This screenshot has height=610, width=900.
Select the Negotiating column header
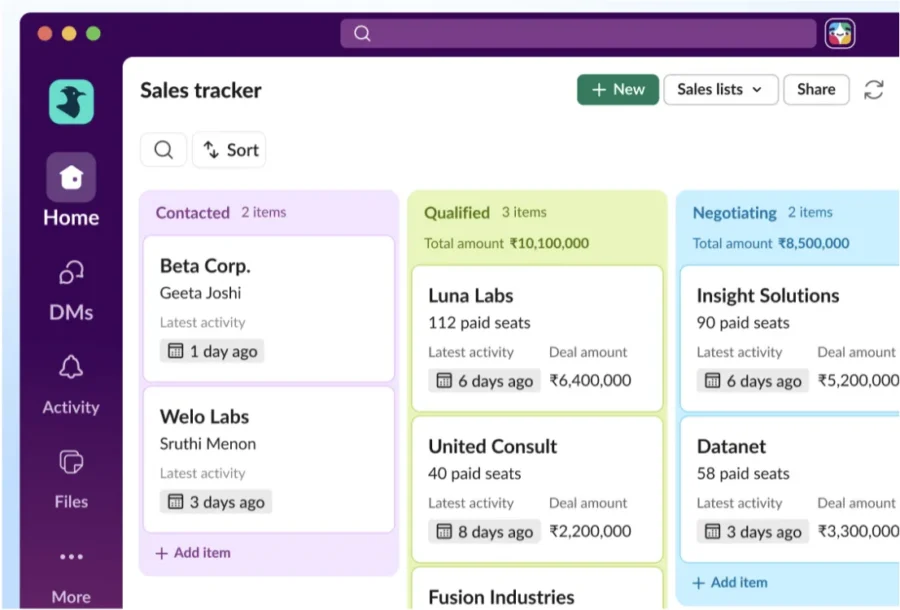tap(735, 213)
